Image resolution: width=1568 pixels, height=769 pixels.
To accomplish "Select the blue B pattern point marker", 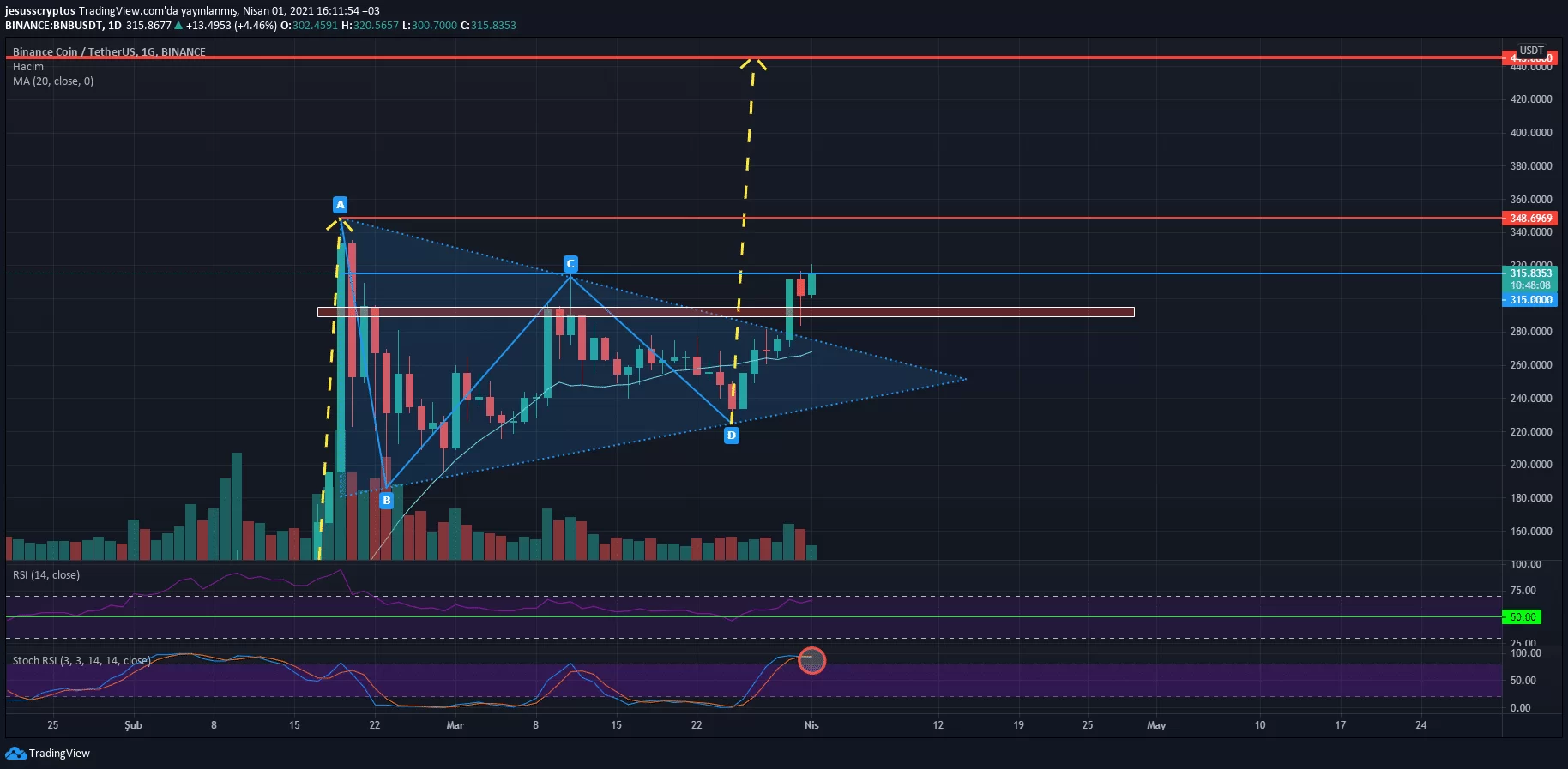I will tap(387, 500).
